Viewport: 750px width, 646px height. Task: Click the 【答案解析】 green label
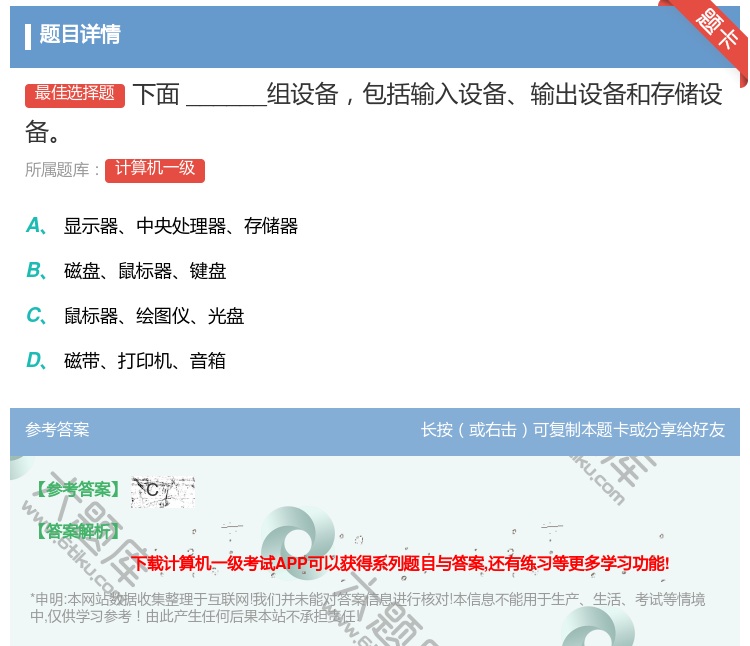(x=78, y=531)
